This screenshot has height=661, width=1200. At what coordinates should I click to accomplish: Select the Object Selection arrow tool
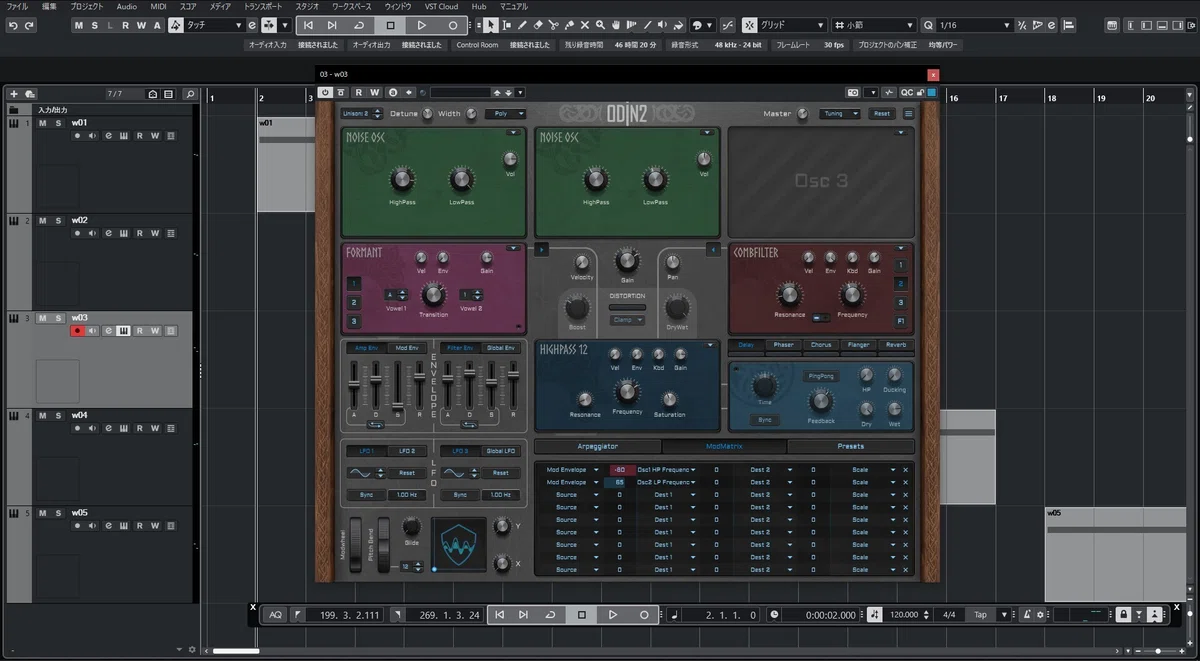point(493,25)
